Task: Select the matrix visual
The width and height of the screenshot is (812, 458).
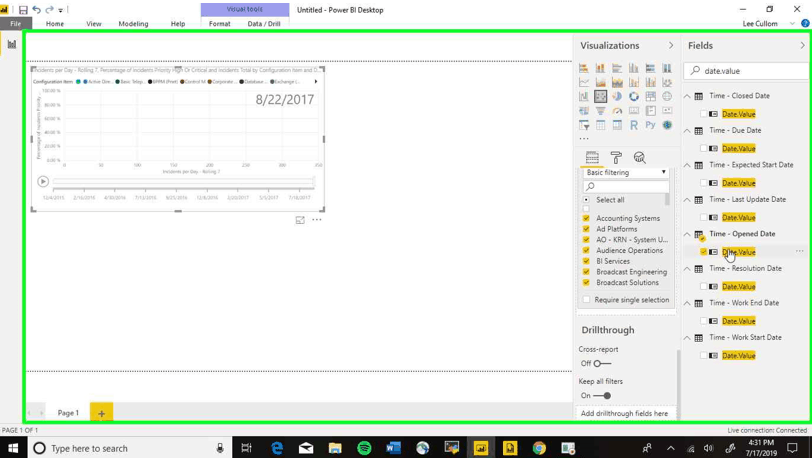Action: pos(617,125)
